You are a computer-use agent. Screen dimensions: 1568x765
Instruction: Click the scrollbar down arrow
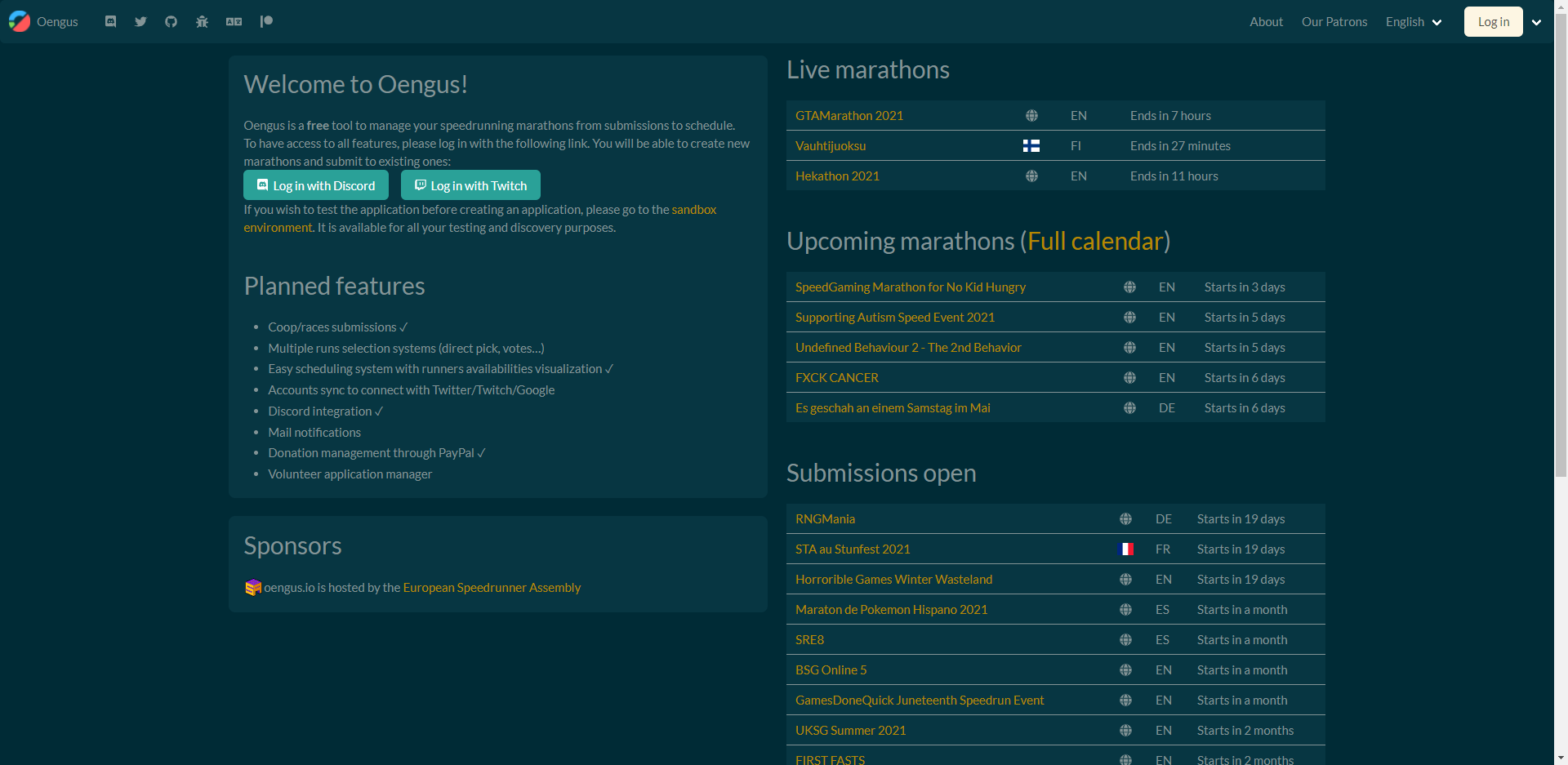(1561, 758)
